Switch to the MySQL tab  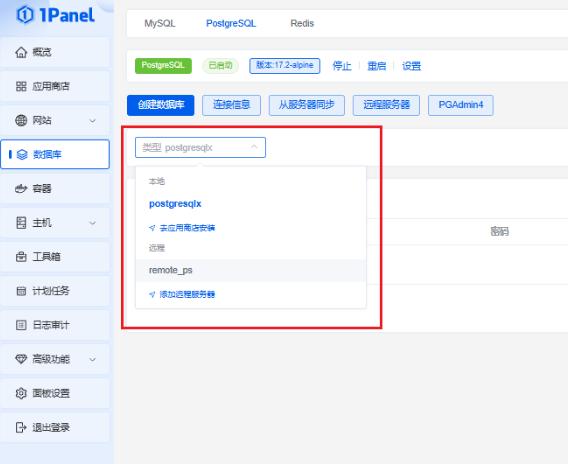[160, 24]
